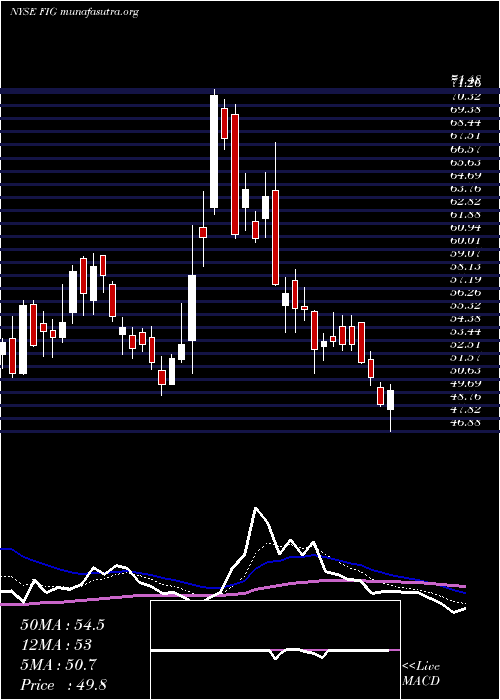
Task: Select the 68.44 price level label
Action: (x=466, y=122)
